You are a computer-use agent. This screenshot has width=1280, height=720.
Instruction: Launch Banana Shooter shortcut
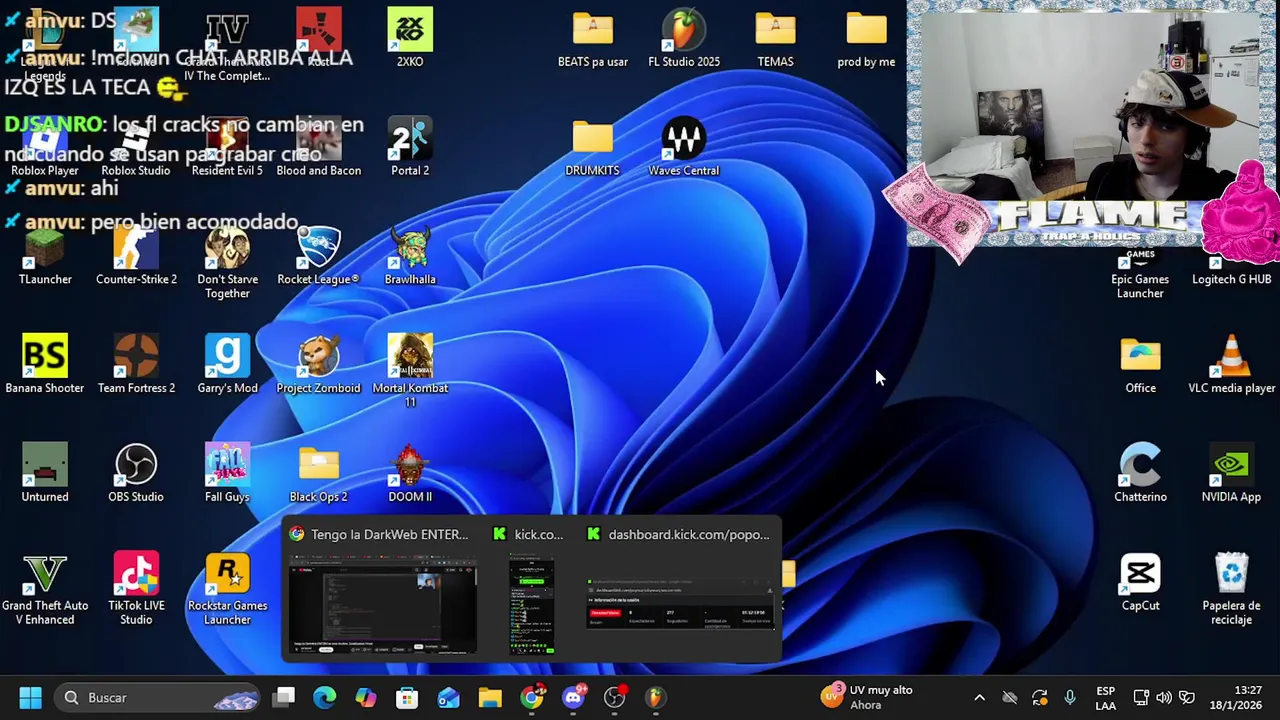[45, 365]
